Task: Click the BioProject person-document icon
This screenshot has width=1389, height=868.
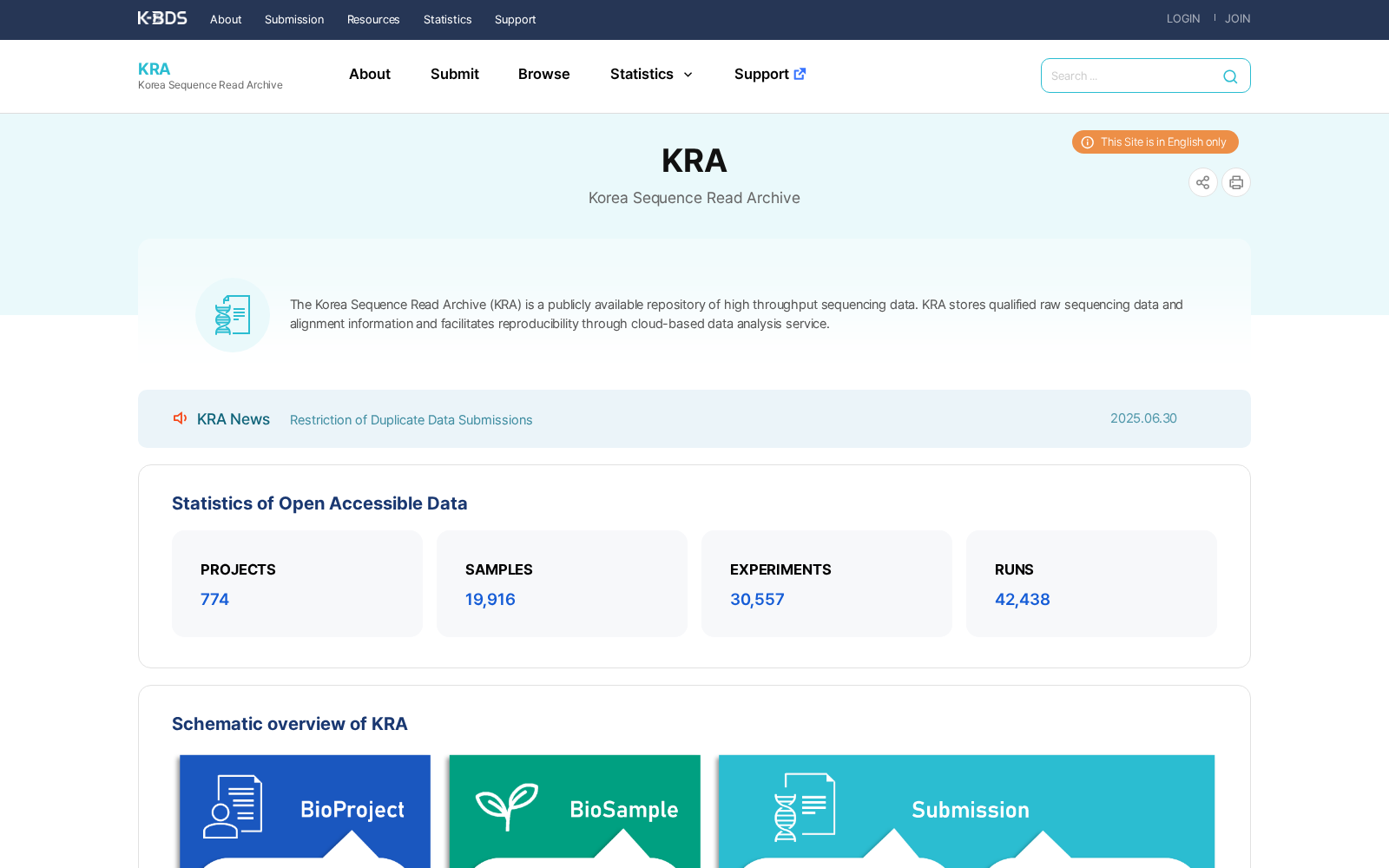Action: point(233,807)
